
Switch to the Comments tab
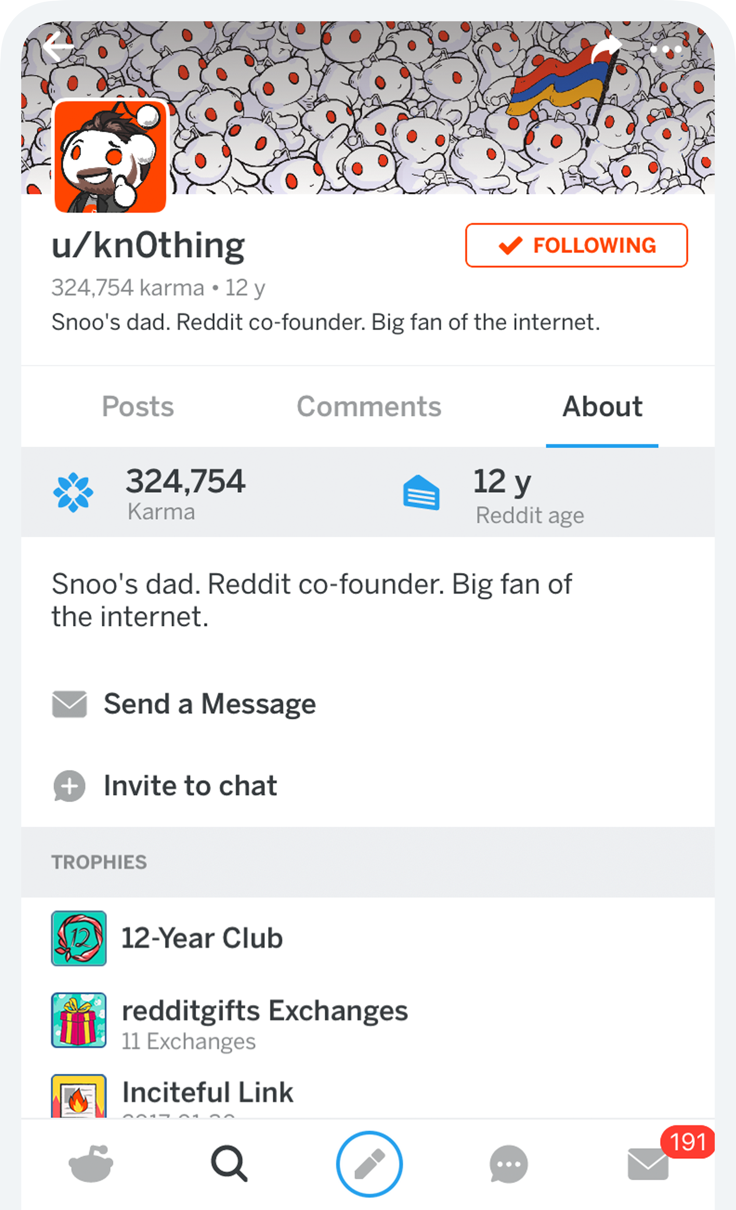point(369,407)
